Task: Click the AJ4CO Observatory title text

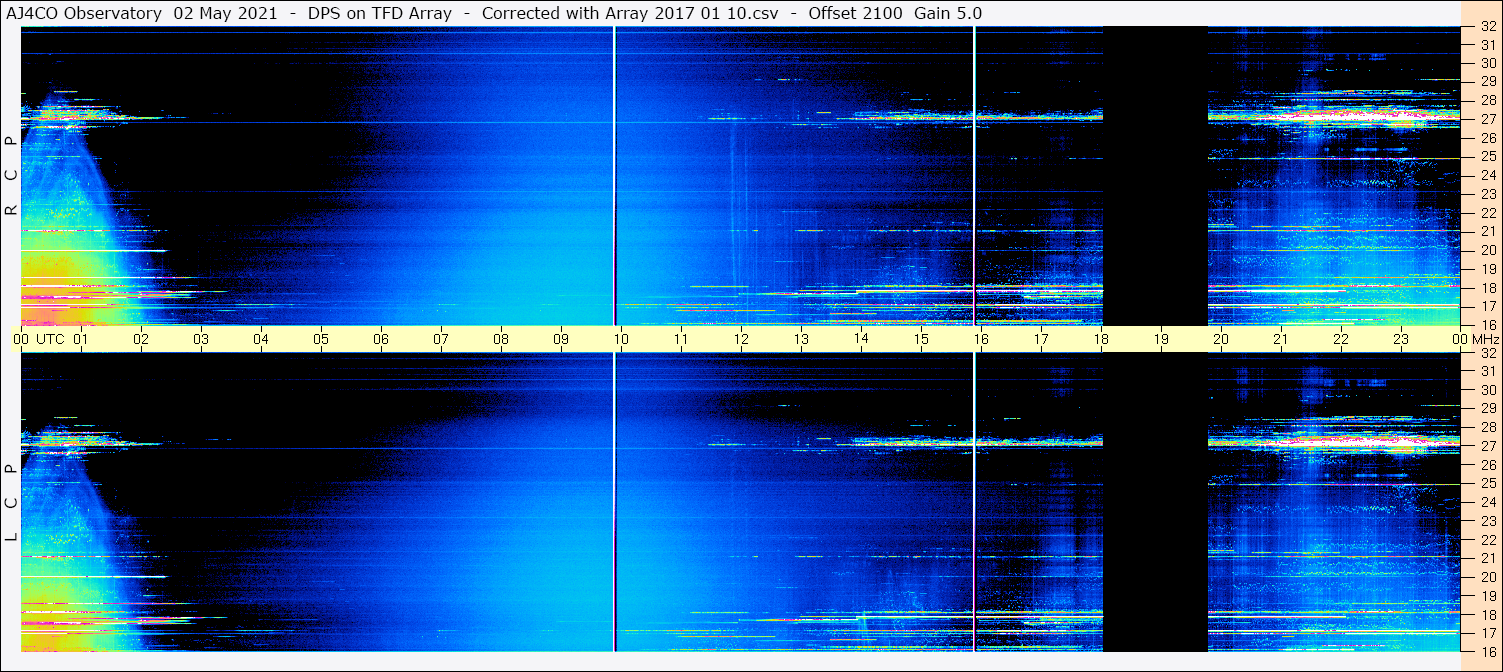Action: [86, 13]
